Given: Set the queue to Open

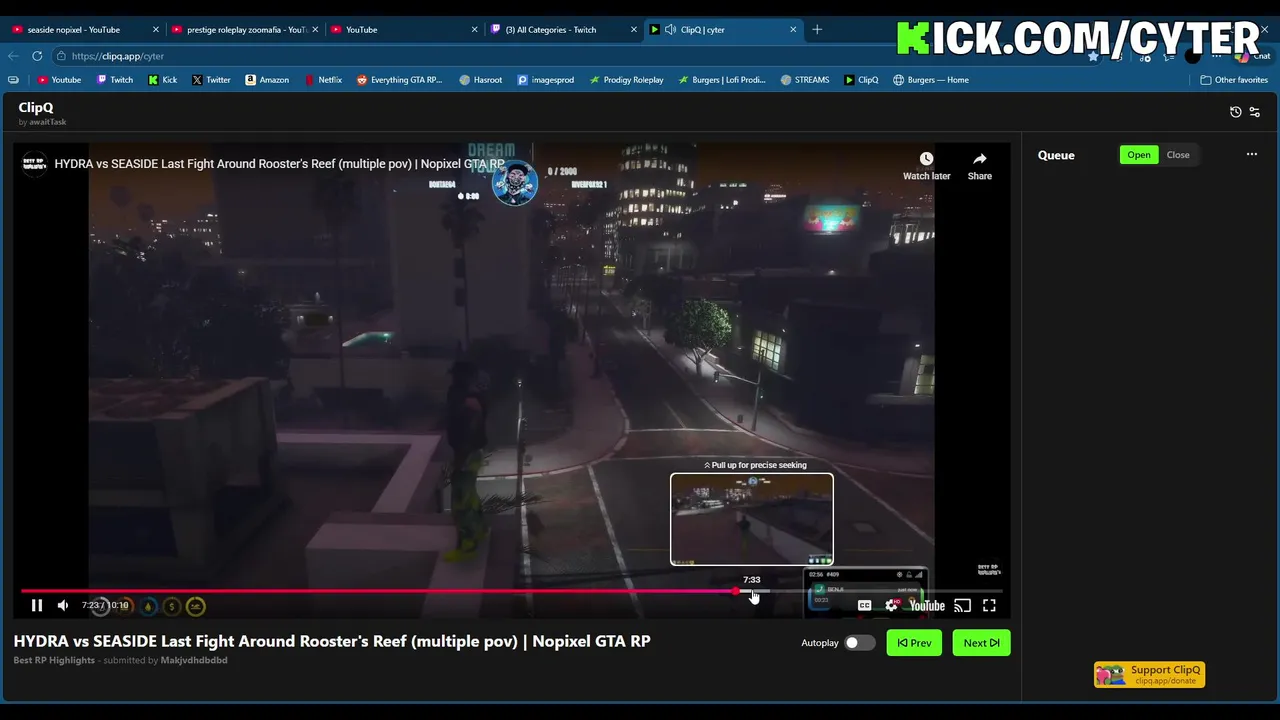Looking at the screenshot, I should point(1139,154).
